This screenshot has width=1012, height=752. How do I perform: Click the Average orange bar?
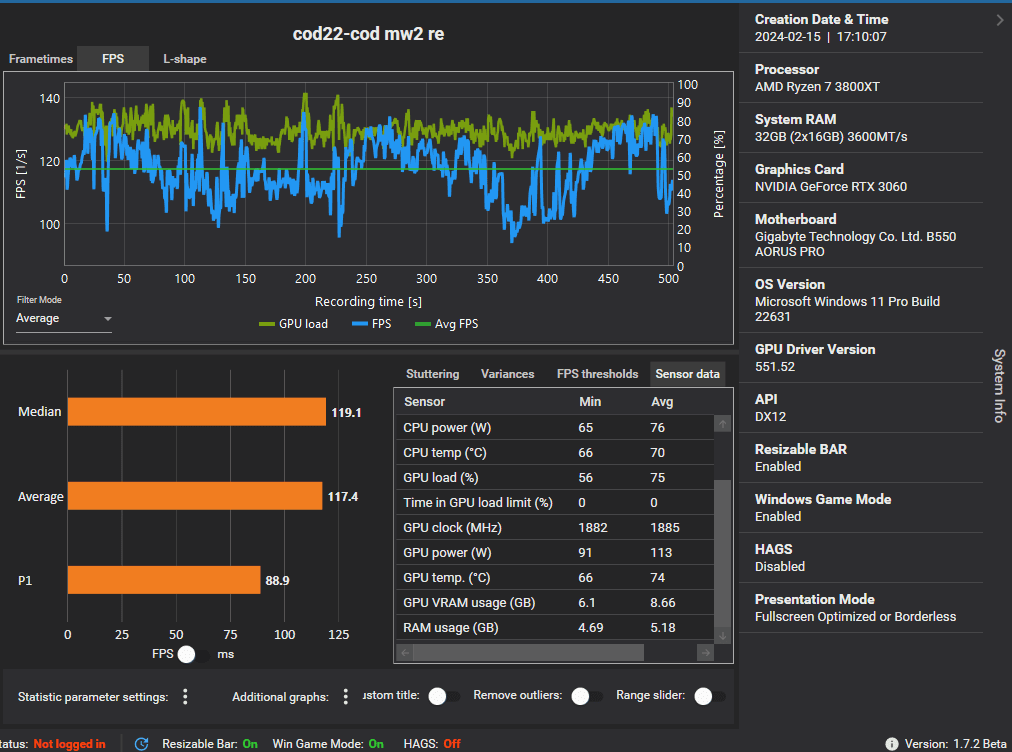pyautogui.click(x=195, y=496)
